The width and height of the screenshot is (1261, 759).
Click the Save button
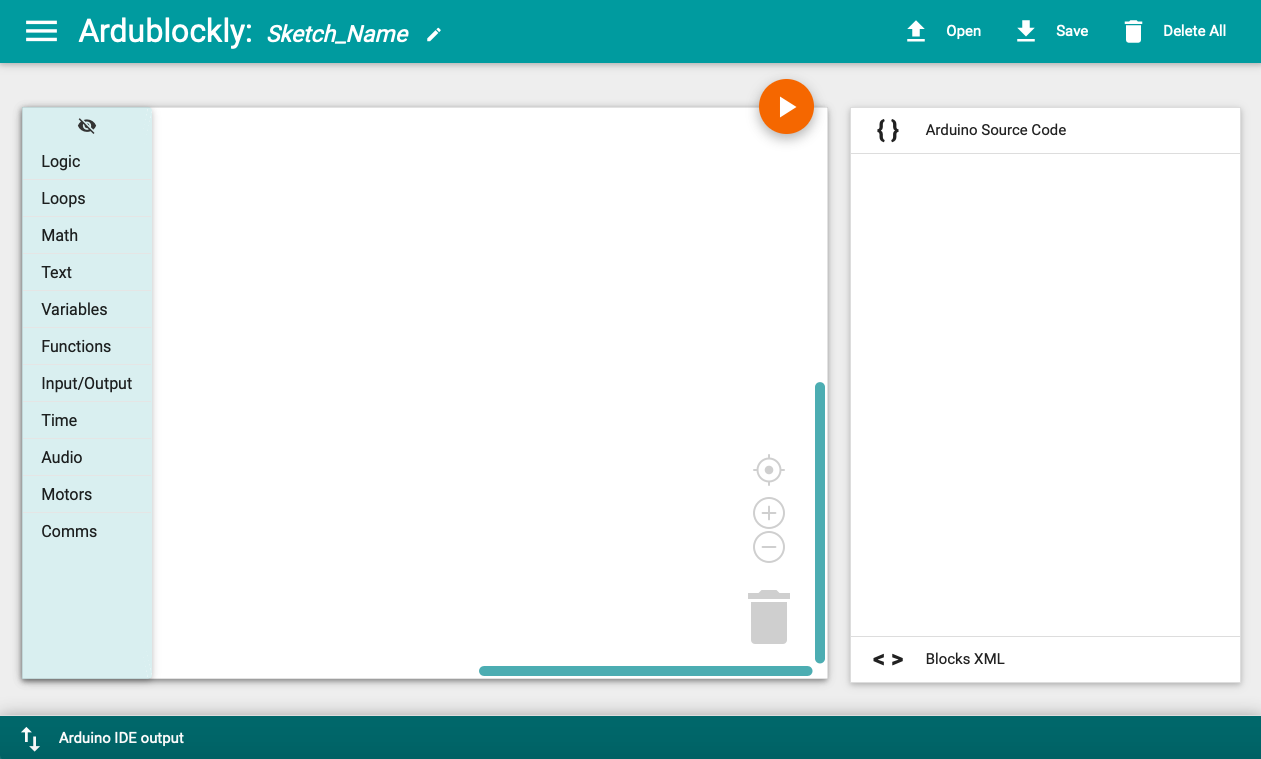coord(1053,31)
